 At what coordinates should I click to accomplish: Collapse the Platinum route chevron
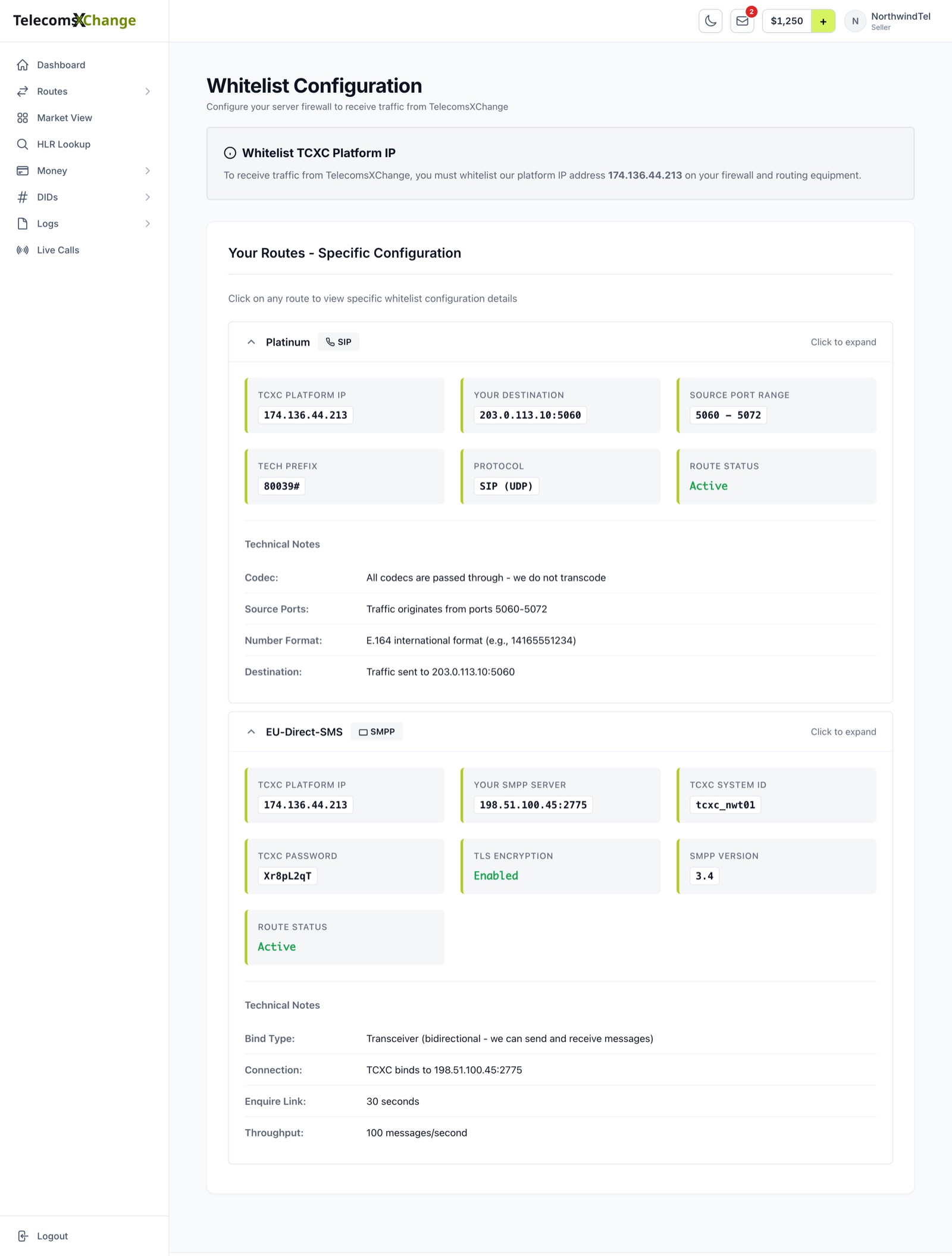[x=251, y=342]
